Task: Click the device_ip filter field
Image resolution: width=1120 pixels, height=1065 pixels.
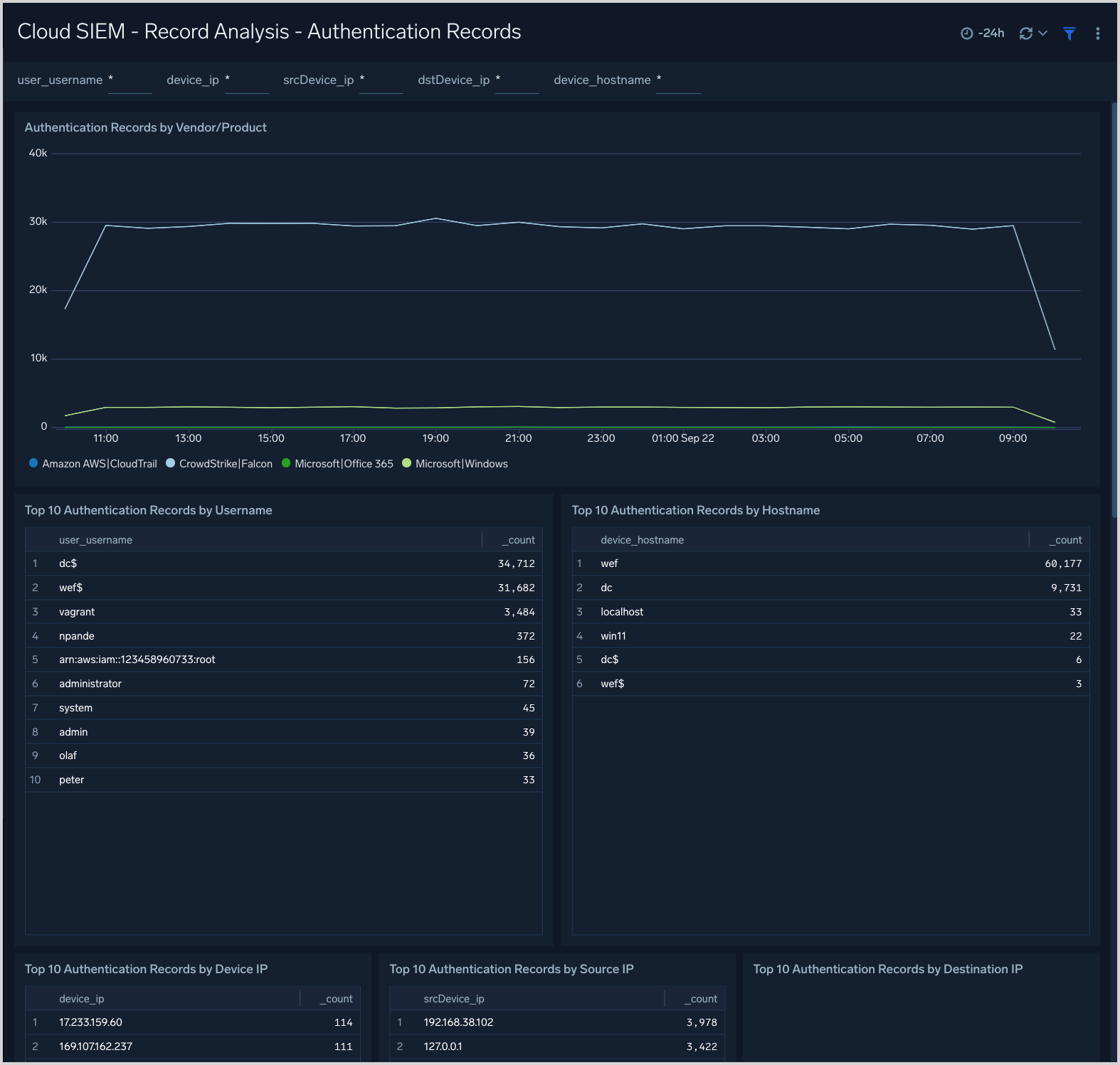Action: pyautogui.click(x=246, y=80)
